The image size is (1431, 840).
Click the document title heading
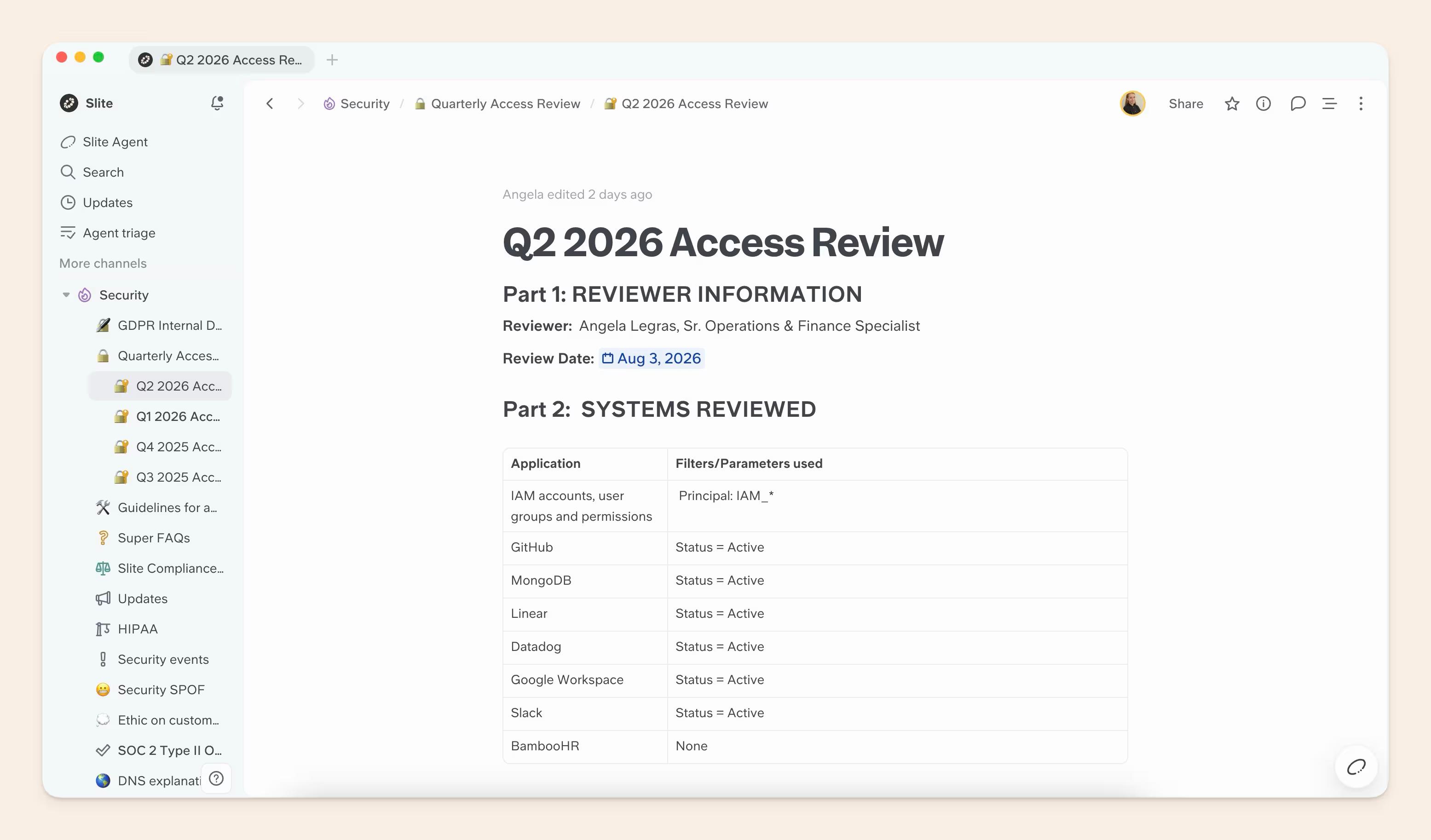point(723,242)
